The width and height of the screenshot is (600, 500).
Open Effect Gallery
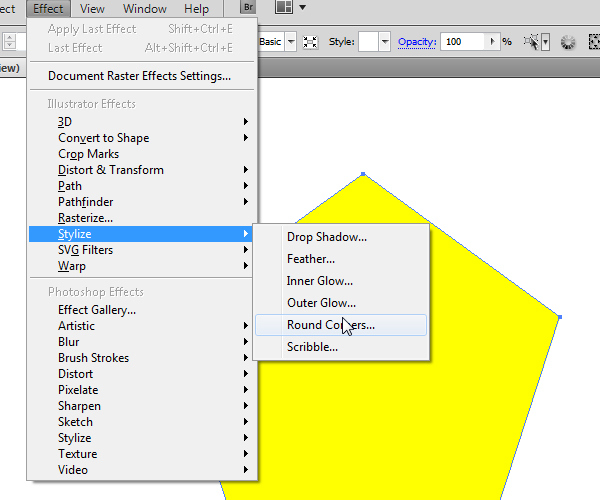[142, 310]
